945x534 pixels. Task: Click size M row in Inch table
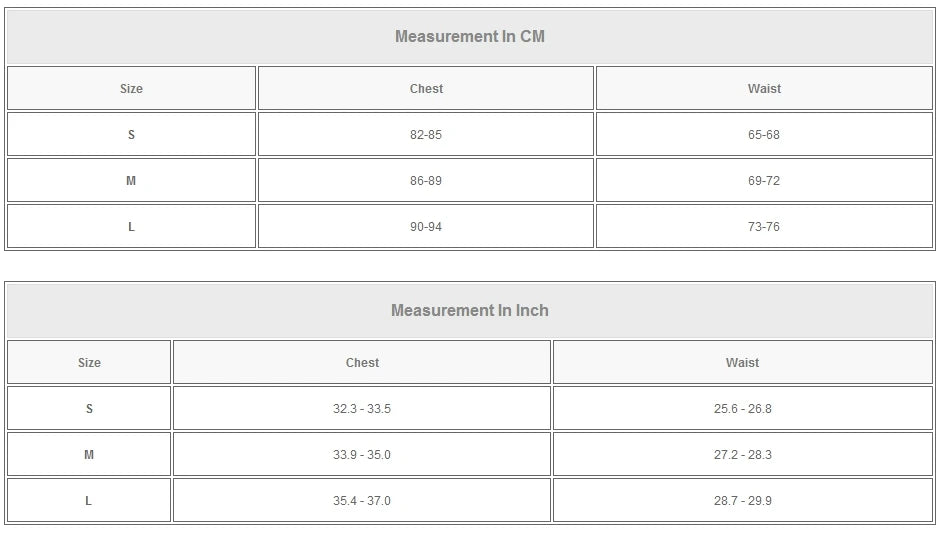point(89,455)
